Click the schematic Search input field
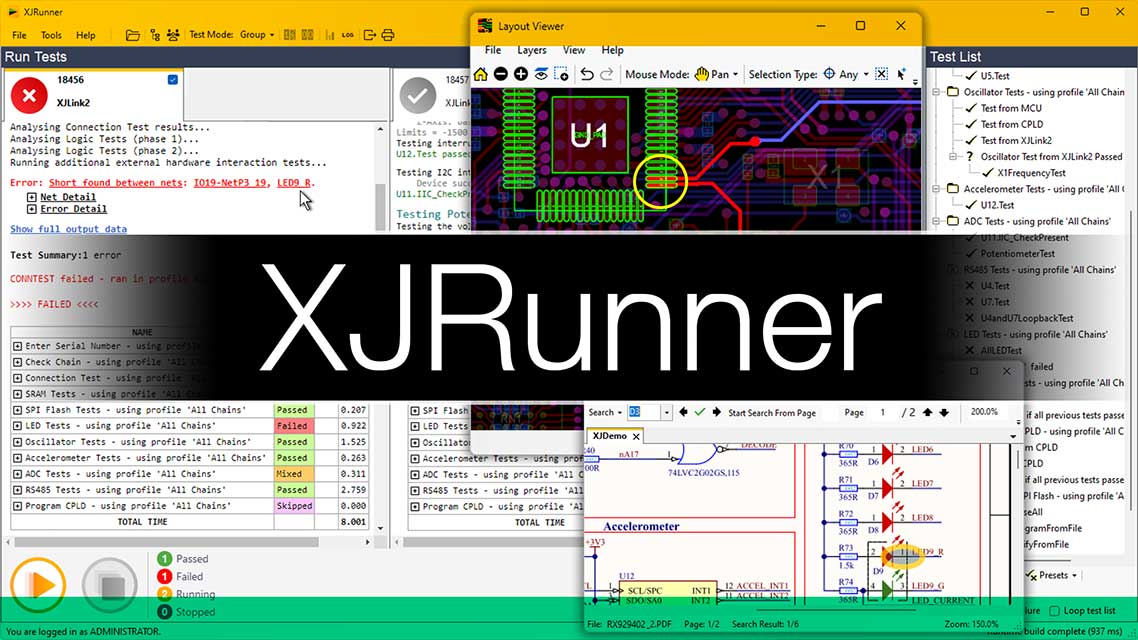This screenshot has height=640, width=1138. click(649, 412)
